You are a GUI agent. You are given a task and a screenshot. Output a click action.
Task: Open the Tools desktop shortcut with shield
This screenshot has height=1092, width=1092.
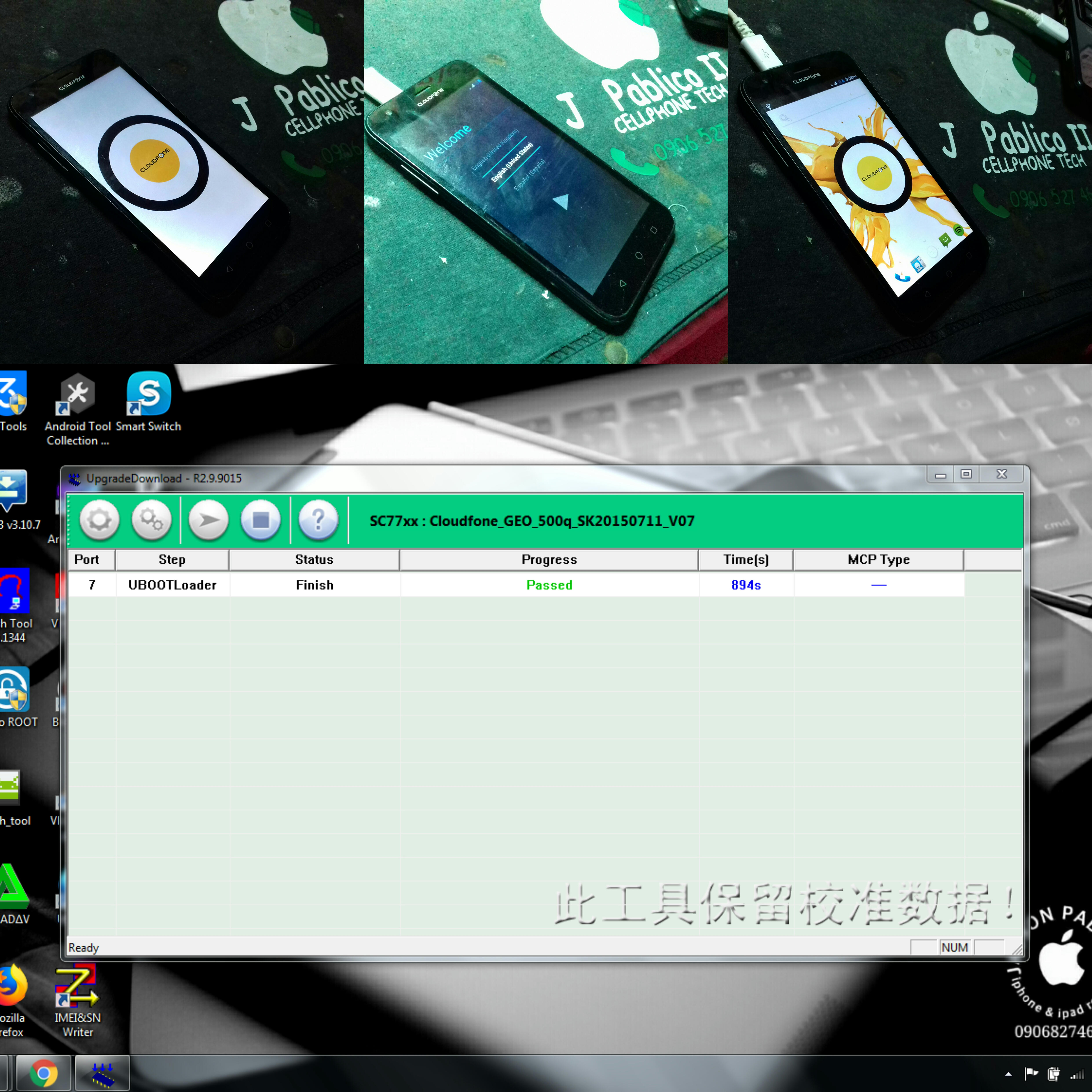14,402
